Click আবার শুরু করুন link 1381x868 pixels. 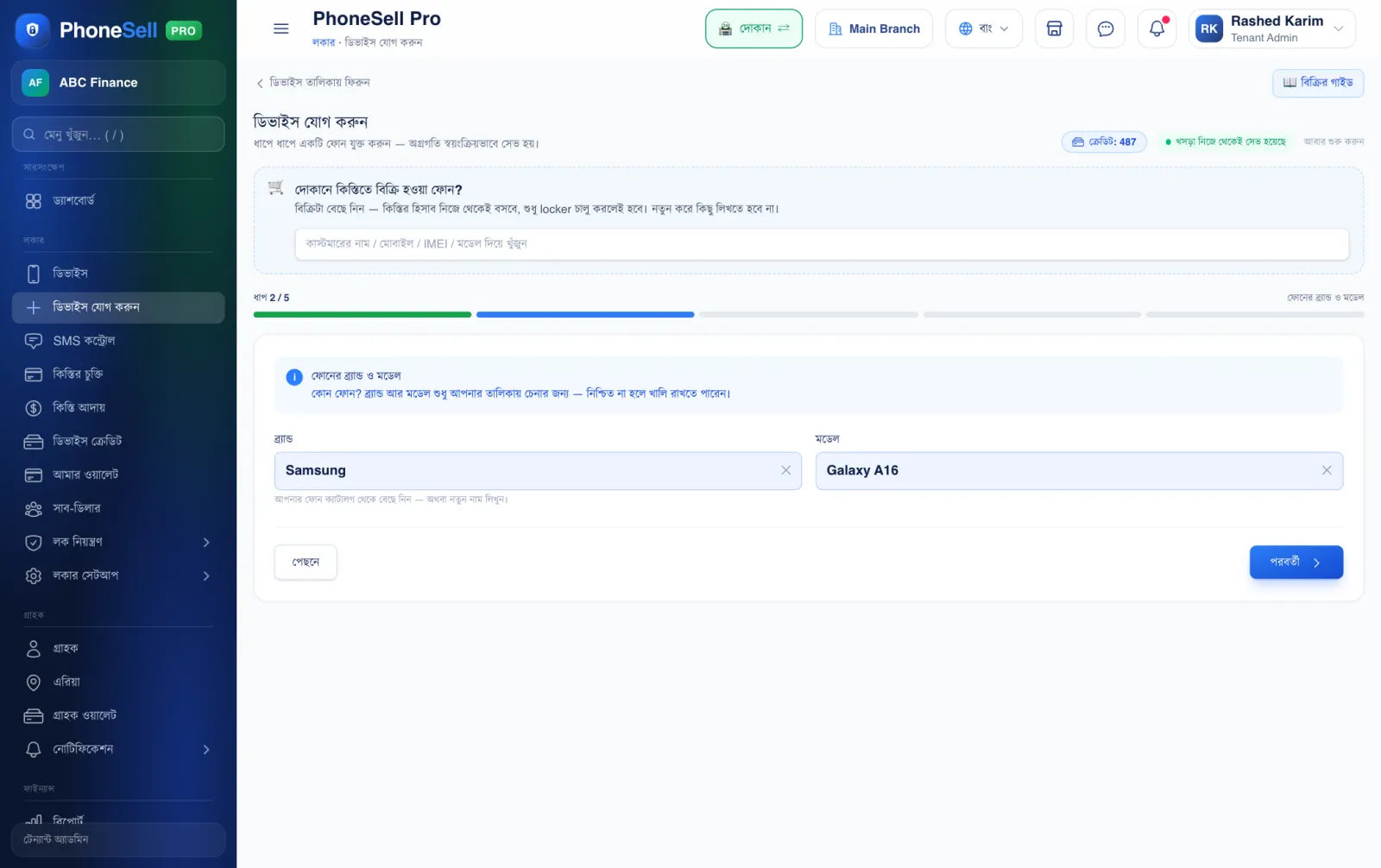[1333, 142]
